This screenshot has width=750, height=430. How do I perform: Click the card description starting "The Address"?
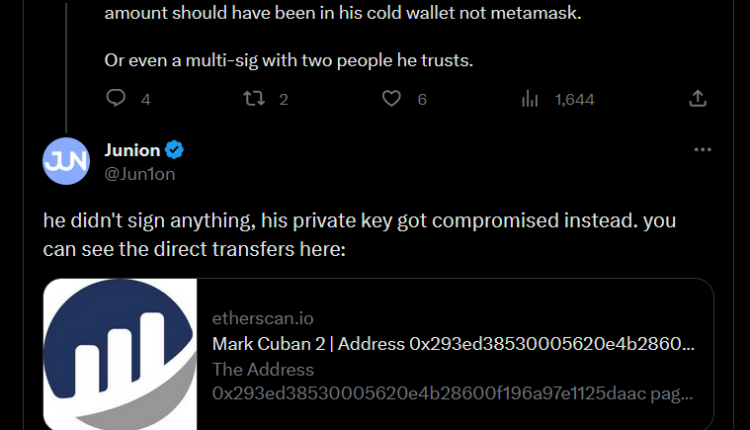click(452, 381)
